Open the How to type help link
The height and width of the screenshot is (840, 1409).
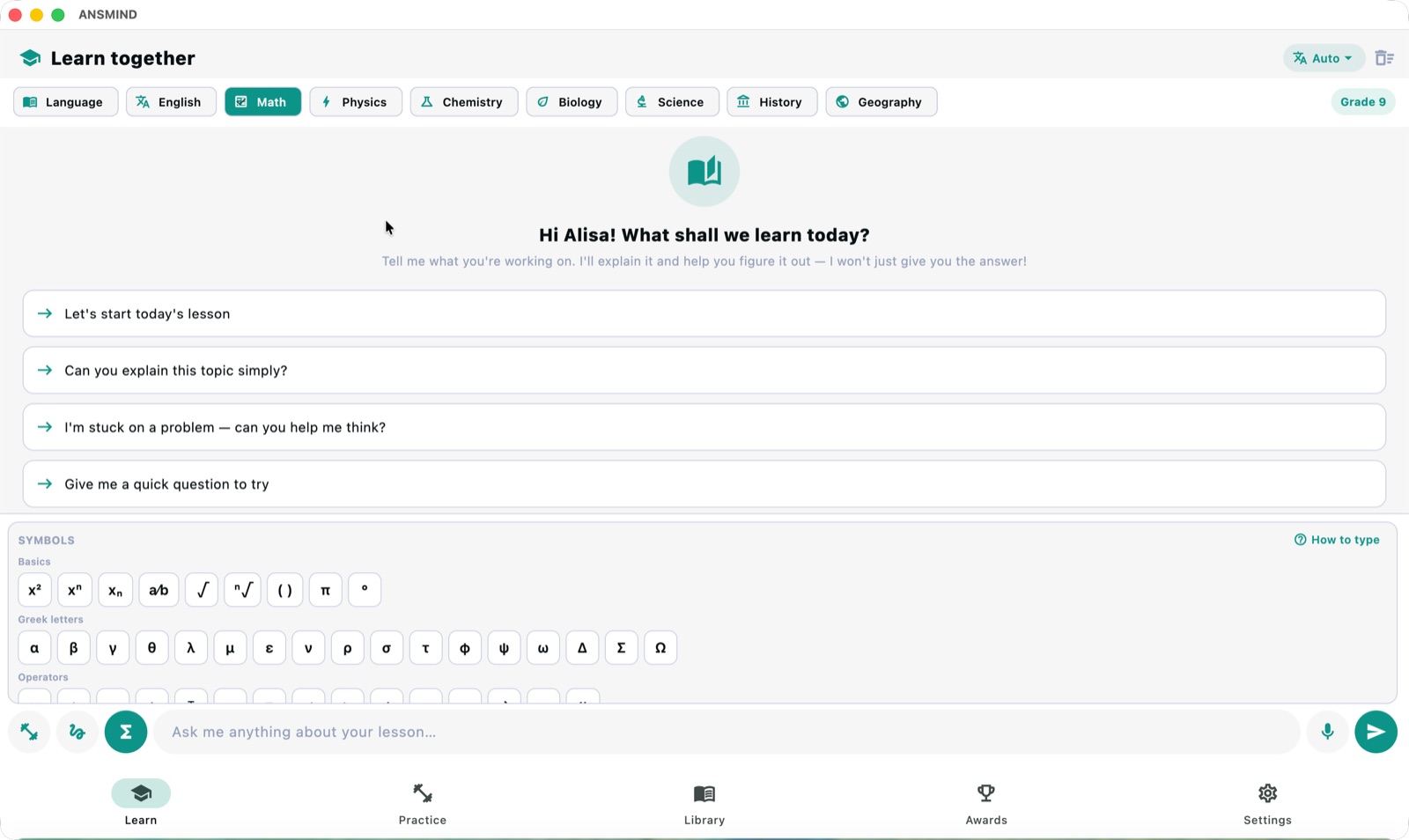tap(1337, 540)
